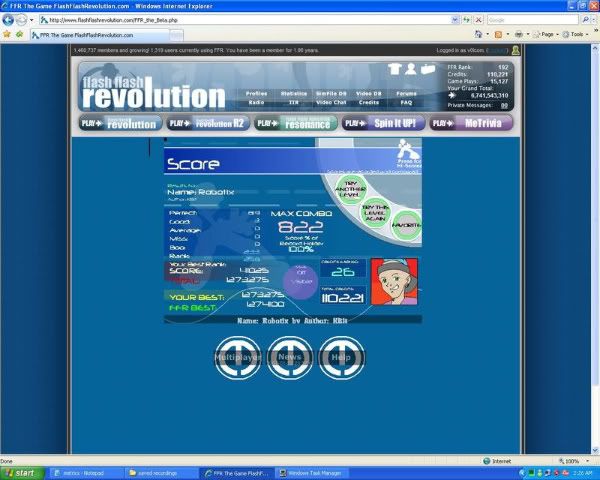Click the cartoon avatar thumbnail

[394, 281]
